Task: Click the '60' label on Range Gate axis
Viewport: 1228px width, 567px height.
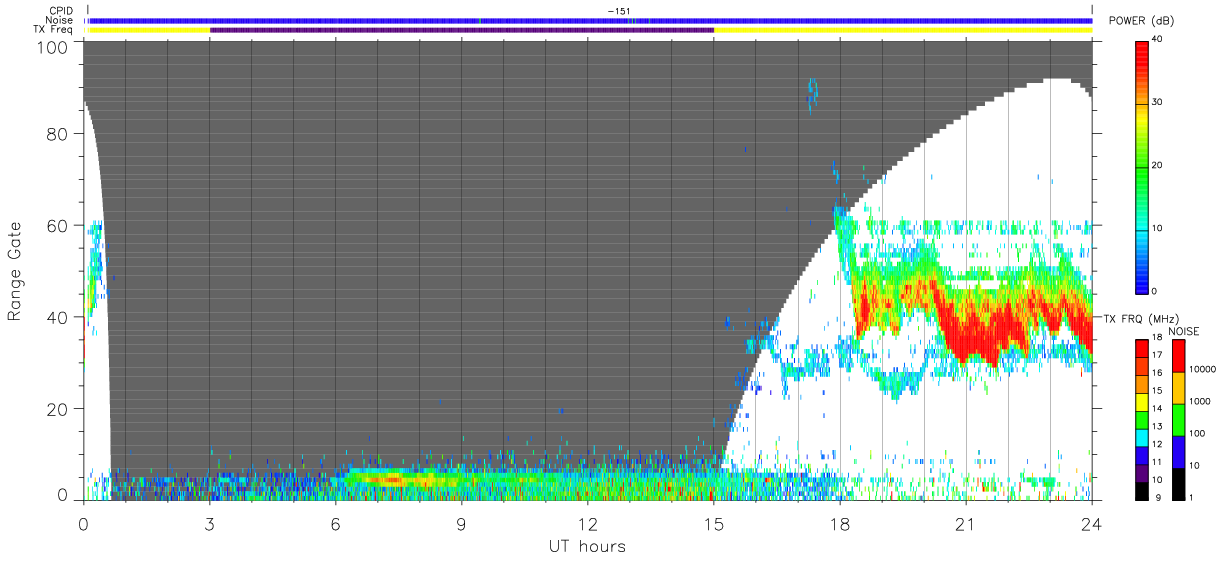Action: click(x=59, y=226)
